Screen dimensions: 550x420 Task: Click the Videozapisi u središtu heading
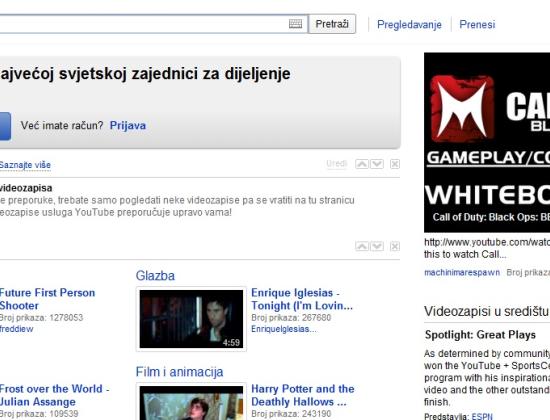point(487,312)
